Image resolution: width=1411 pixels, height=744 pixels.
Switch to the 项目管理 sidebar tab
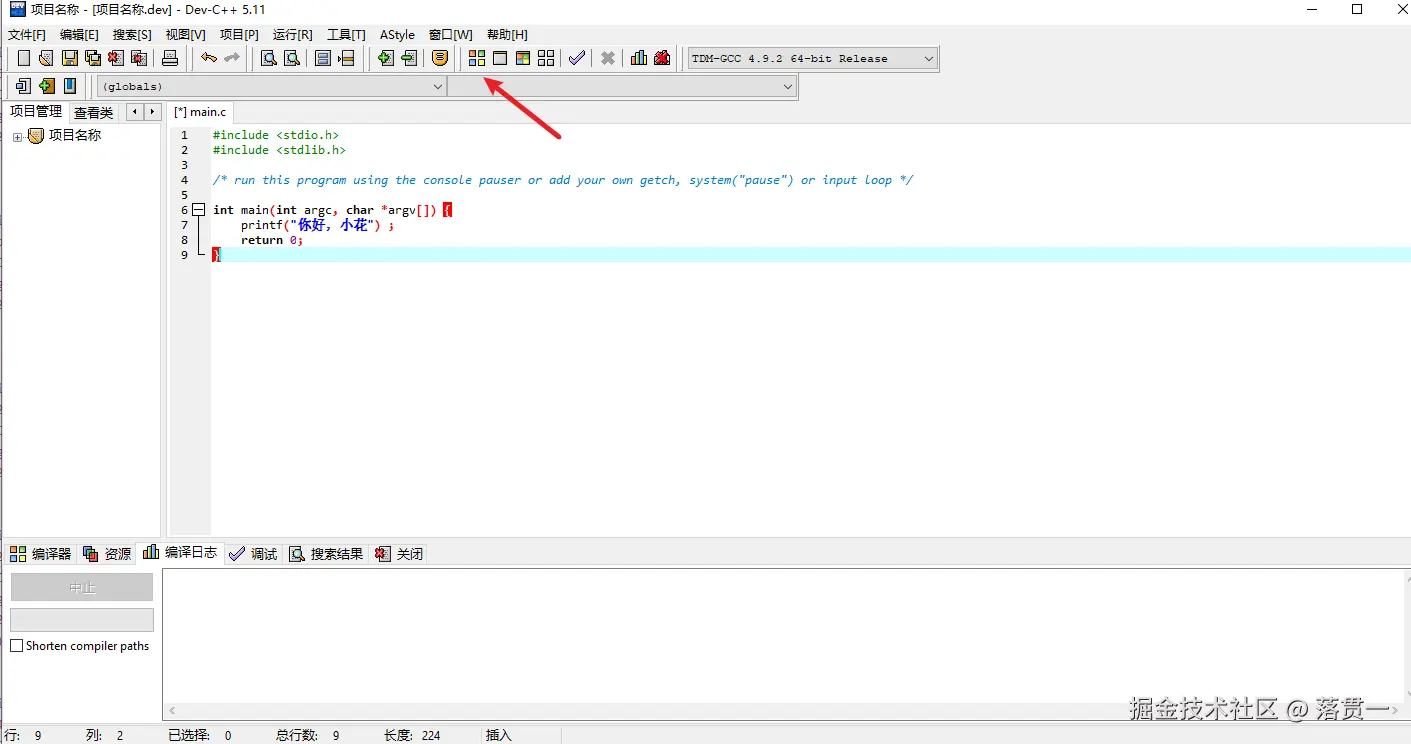tap(36, 112)
